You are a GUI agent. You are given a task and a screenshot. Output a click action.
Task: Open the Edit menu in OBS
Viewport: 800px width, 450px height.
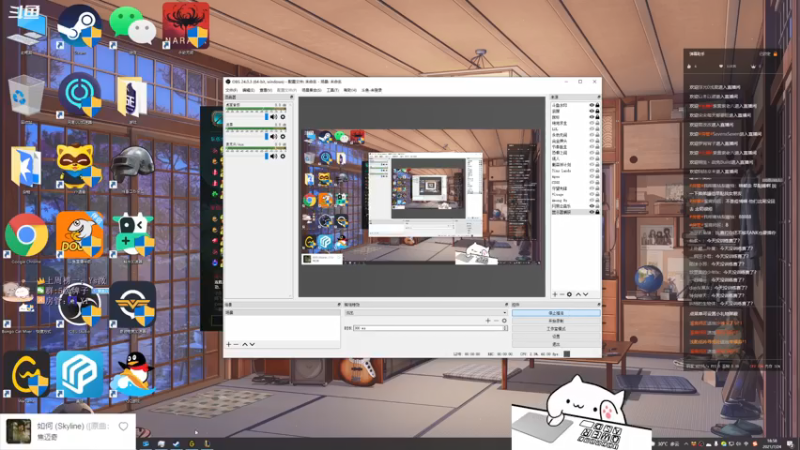[248, 90]
